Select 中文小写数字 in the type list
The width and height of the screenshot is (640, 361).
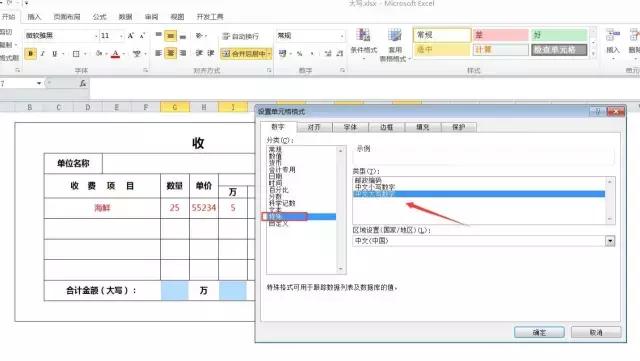375,187
